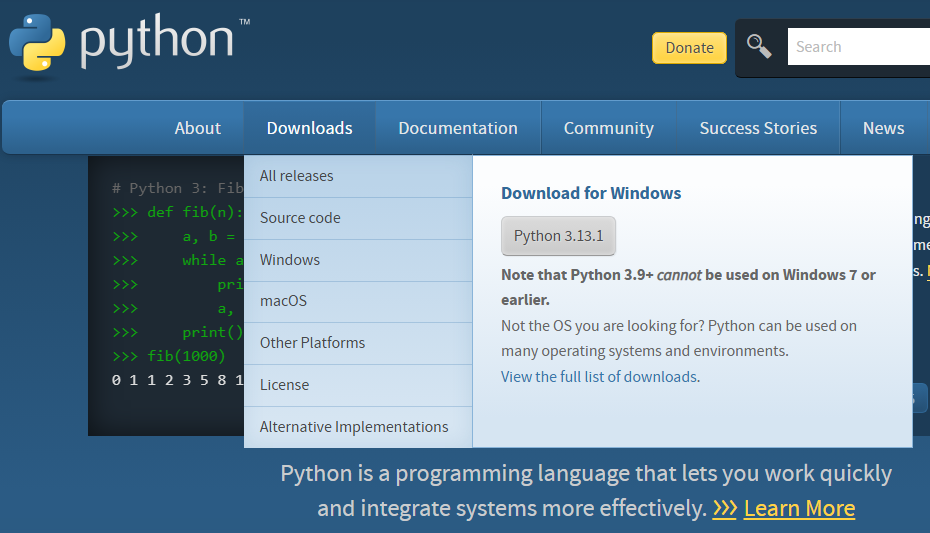This screenshot has height=533, width=930.
Task: Focus the Search input field
Action: pyautogui.click(x=858, y=47)
